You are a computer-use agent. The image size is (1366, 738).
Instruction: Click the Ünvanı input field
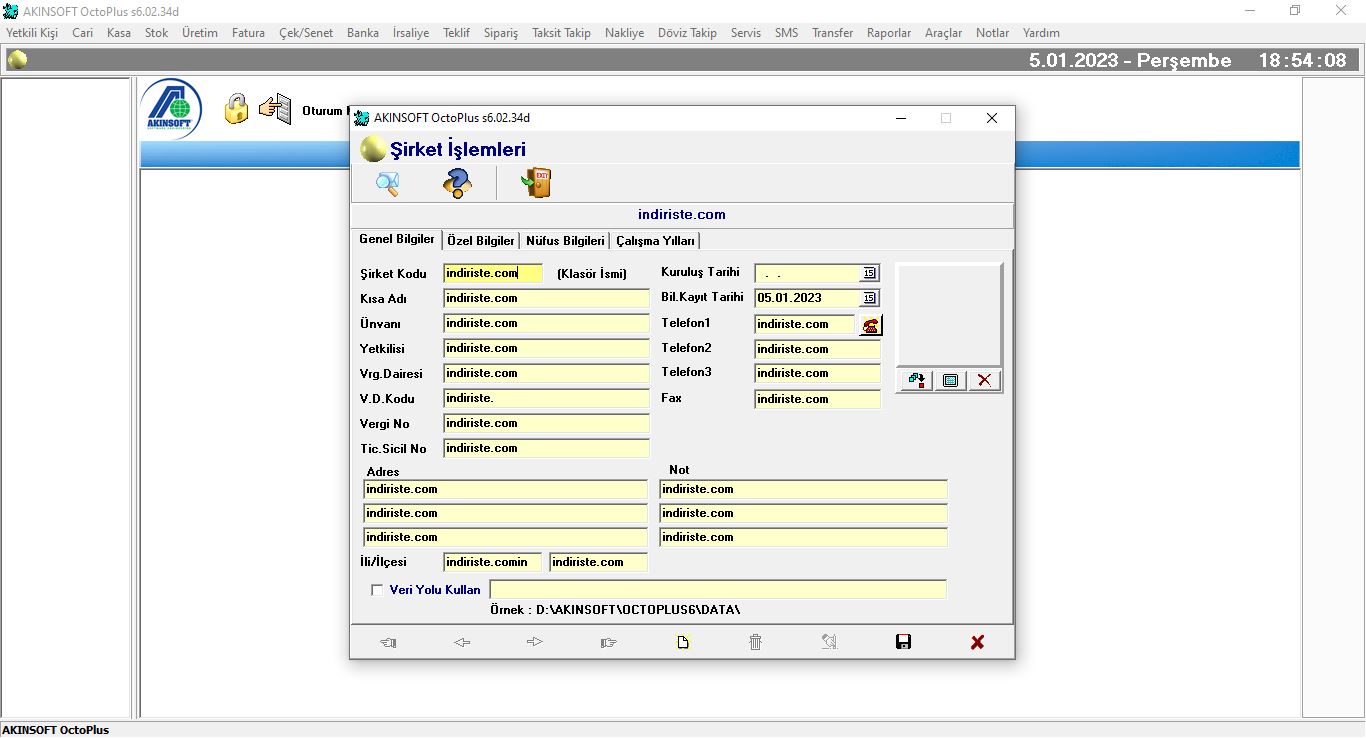pyautogui.click(x=547, y=323)
